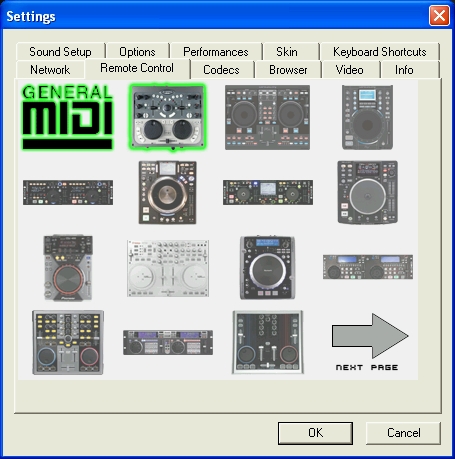This screenshot has width=455, height=459.
Task: Pick the rack-mount dual CD player with blue displays
Action: click(x=368, y=267)
